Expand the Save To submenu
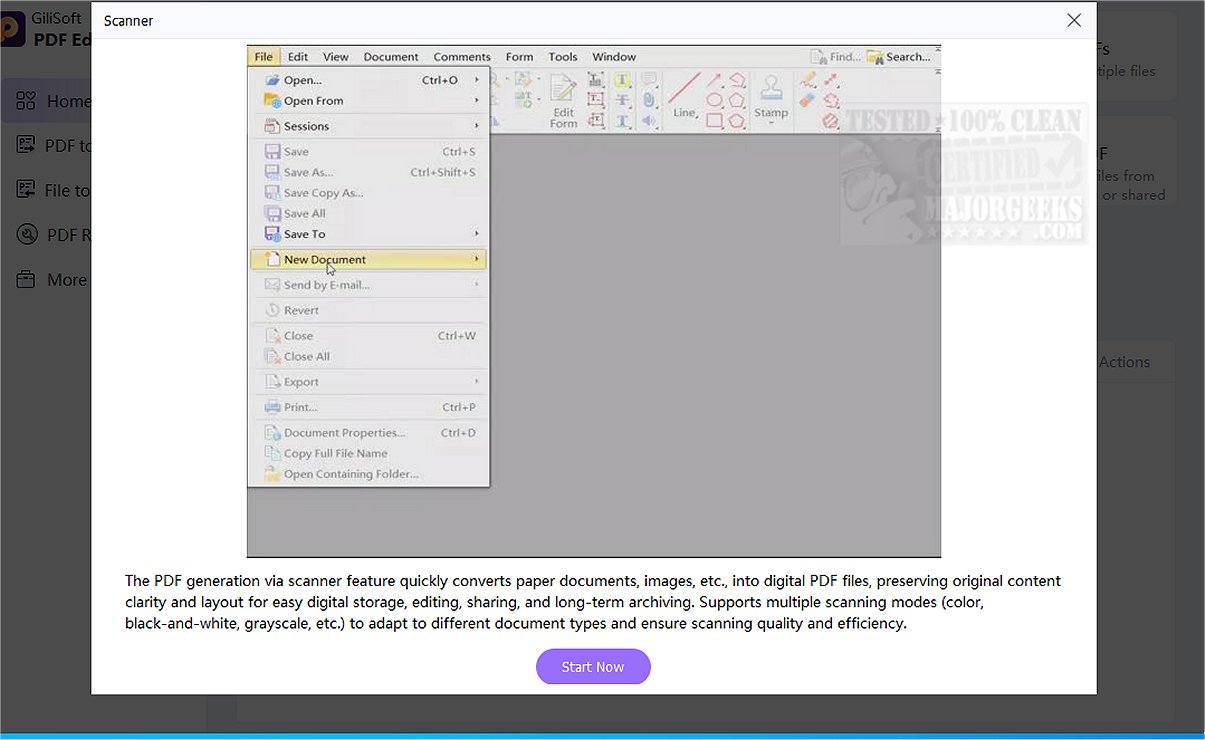 pyautogui.click(x=368, y=234)
